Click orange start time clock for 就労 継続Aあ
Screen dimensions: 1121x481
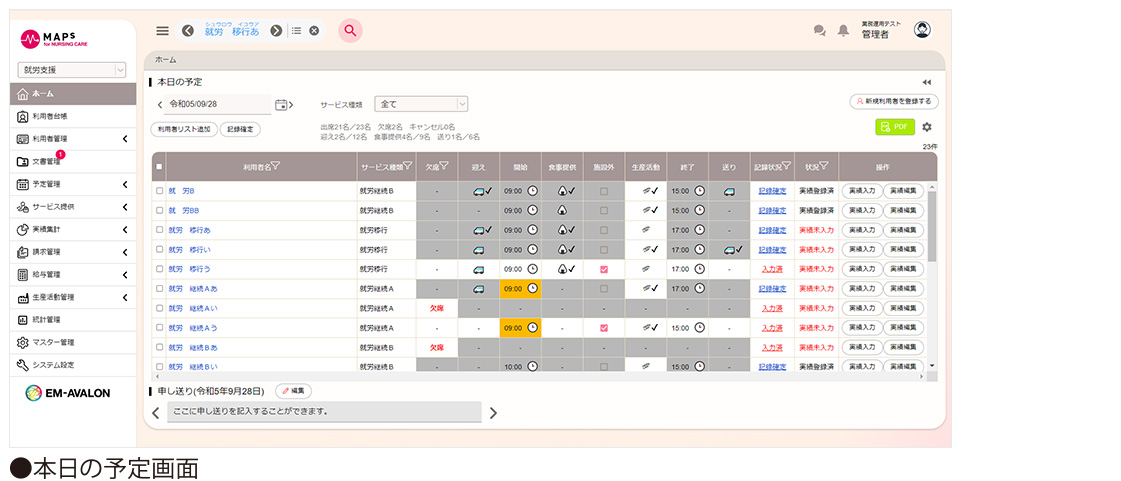(533, 289)
